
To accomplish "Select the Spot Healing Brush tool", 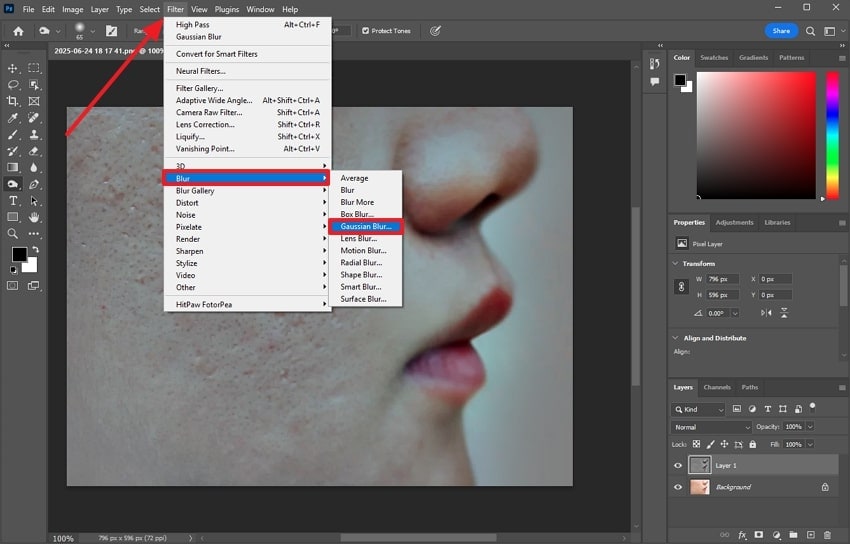I will click(34, 118).
